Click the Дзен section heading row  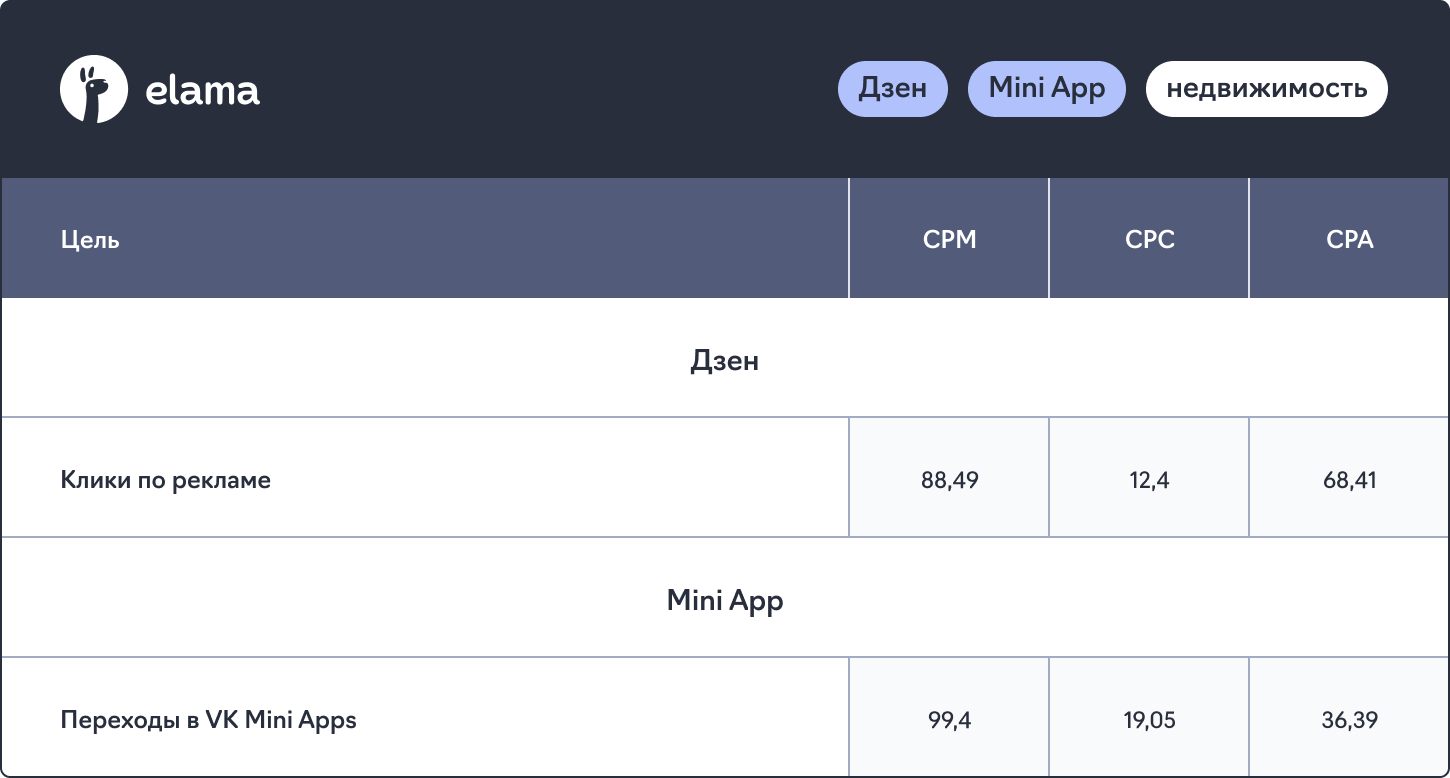pos(725,359)
